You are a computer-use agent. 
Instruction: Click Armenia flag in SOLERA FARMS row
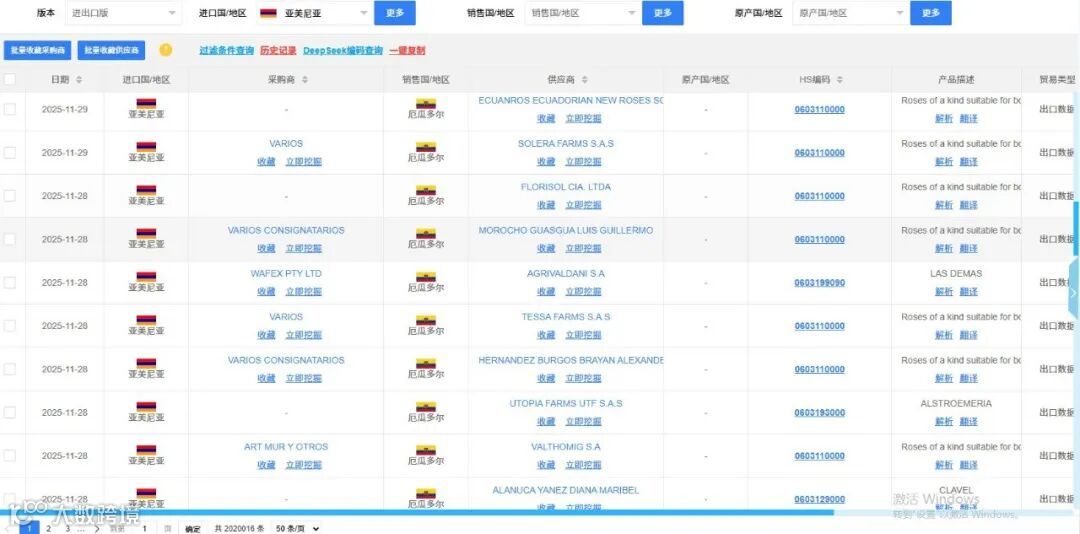pos(146,147)
